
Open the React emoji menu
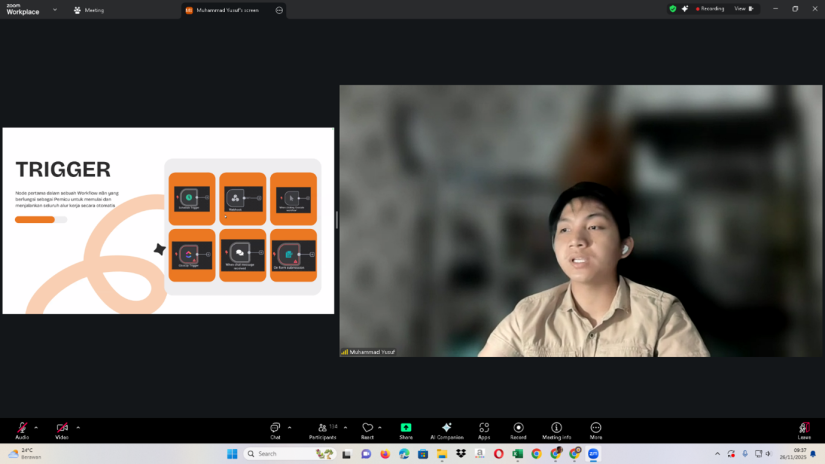367,428
